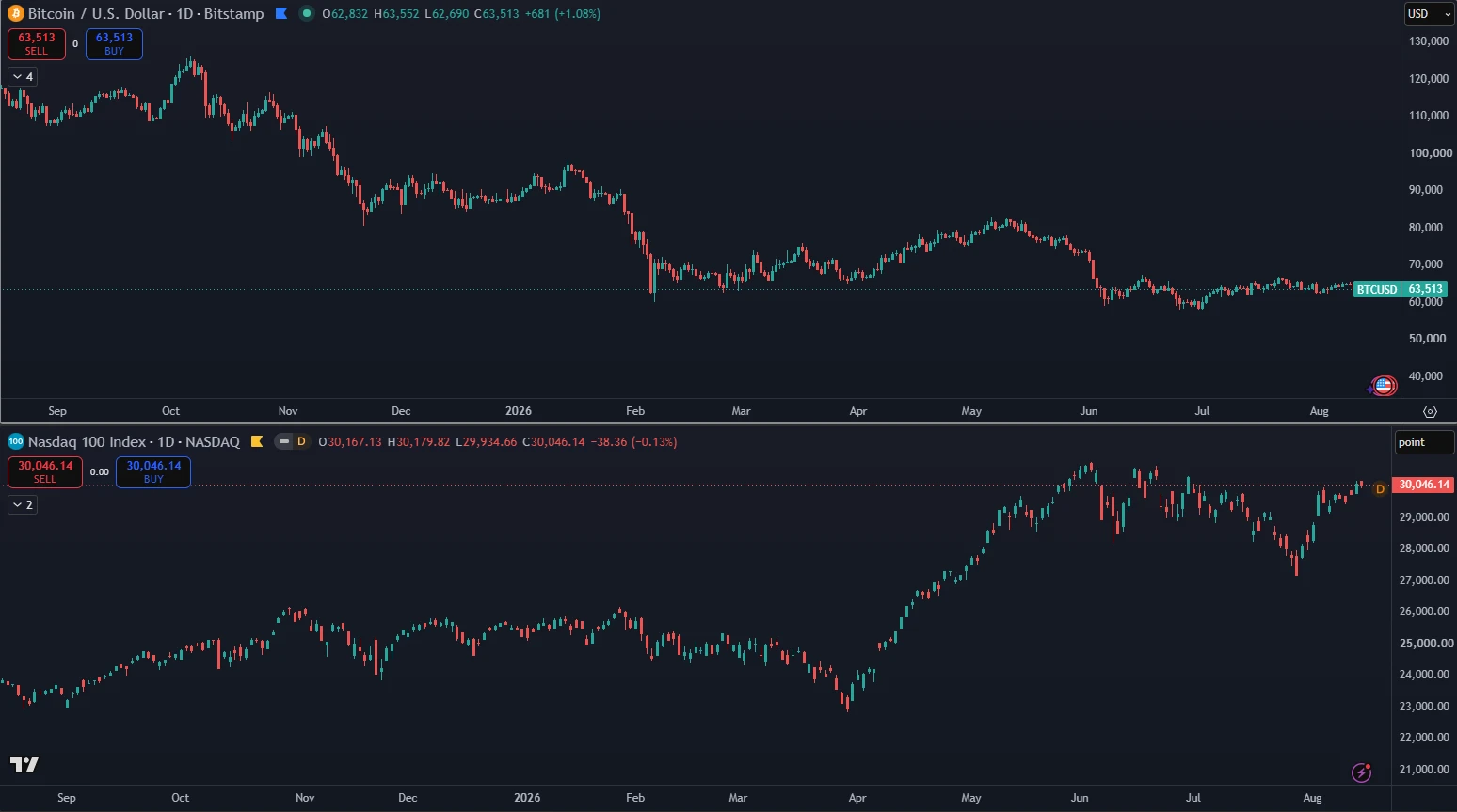The height and width of the screenshot is (812, 1457).
Task: Click the 130,000 price level on Bitcoin scale
Action: (1429, 41)
